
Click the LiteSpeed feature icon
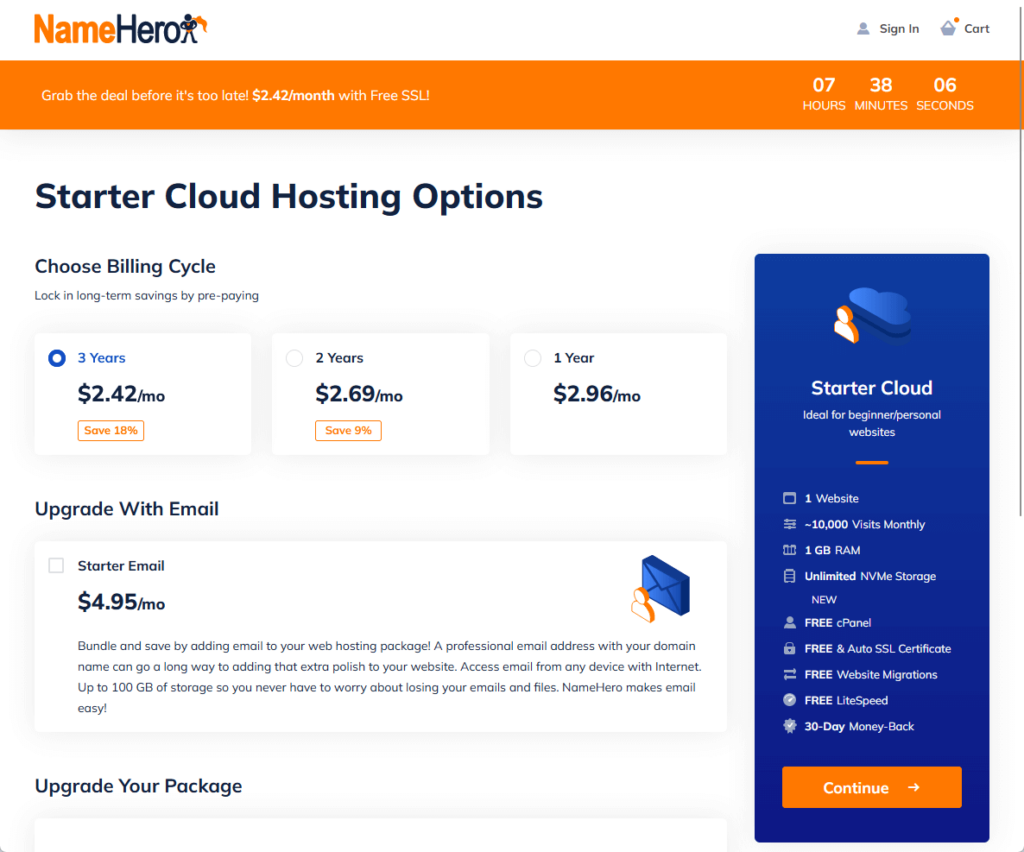tap(789, 700)
